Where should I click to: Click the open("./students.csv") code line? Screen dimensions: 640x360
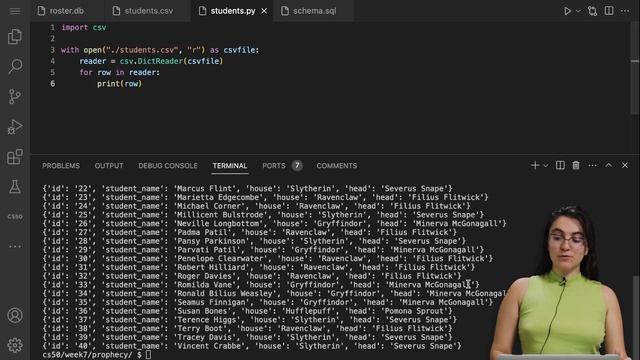coord(160,50)
